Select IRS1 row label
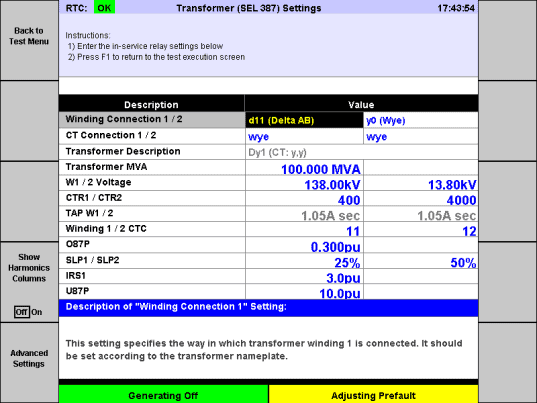Viewport: 537px width, 403px height. click(152, 276)
